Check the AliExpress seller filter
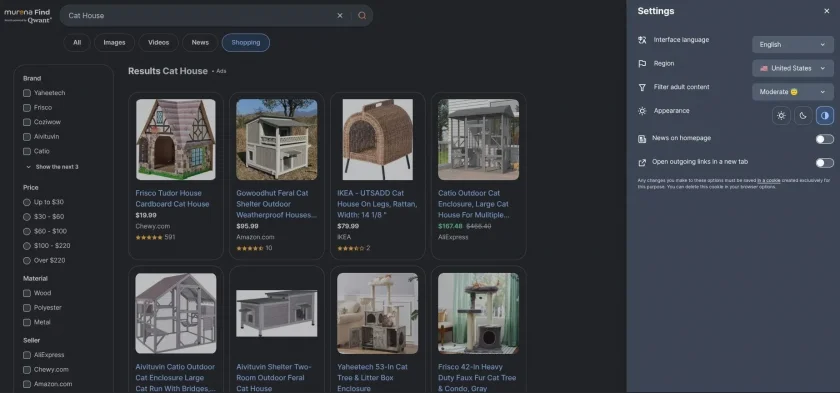The width and height of the screenshot is (840, 393). point(27,355)
